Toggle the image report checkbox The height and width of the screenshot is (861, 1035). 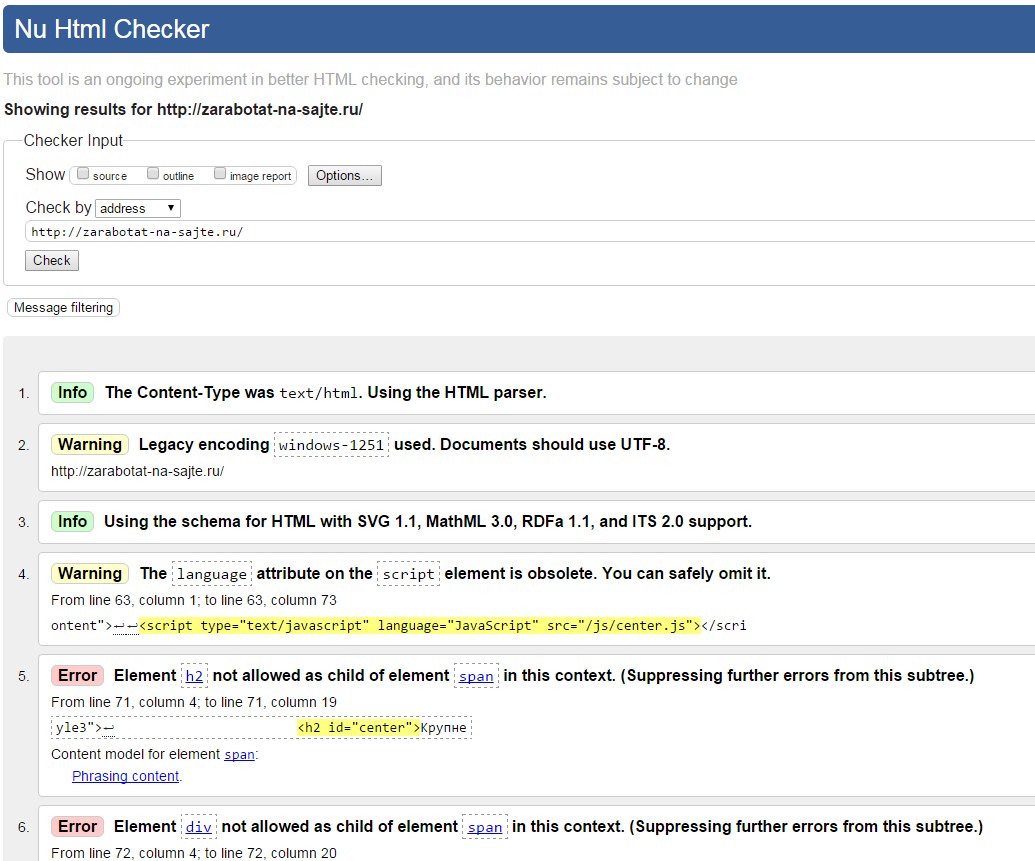220,174
